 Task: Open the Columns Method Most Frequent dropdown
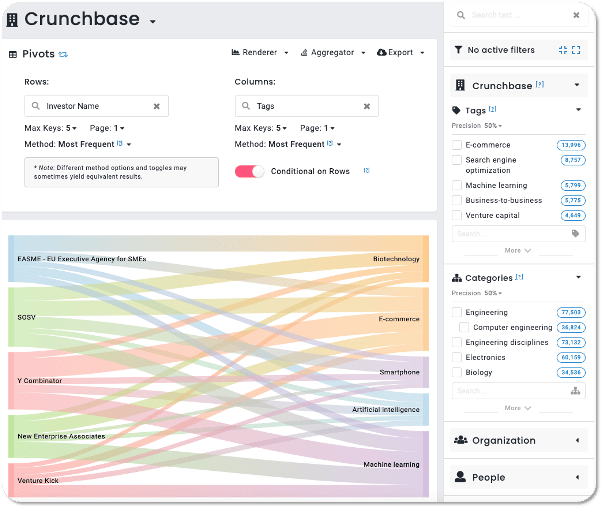click(x=339, y=145)
